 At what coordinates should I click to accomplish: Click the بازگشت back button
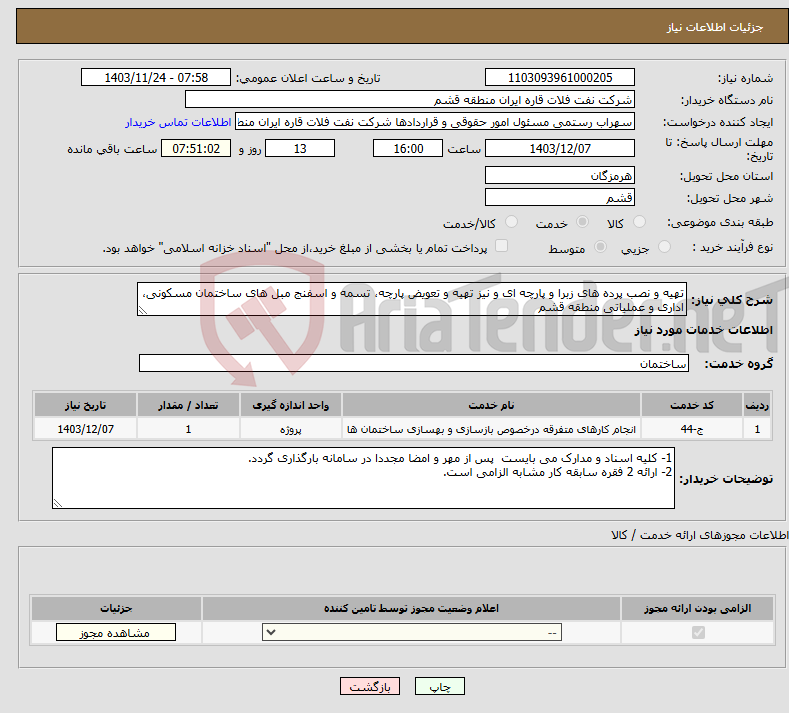(370, 686)
